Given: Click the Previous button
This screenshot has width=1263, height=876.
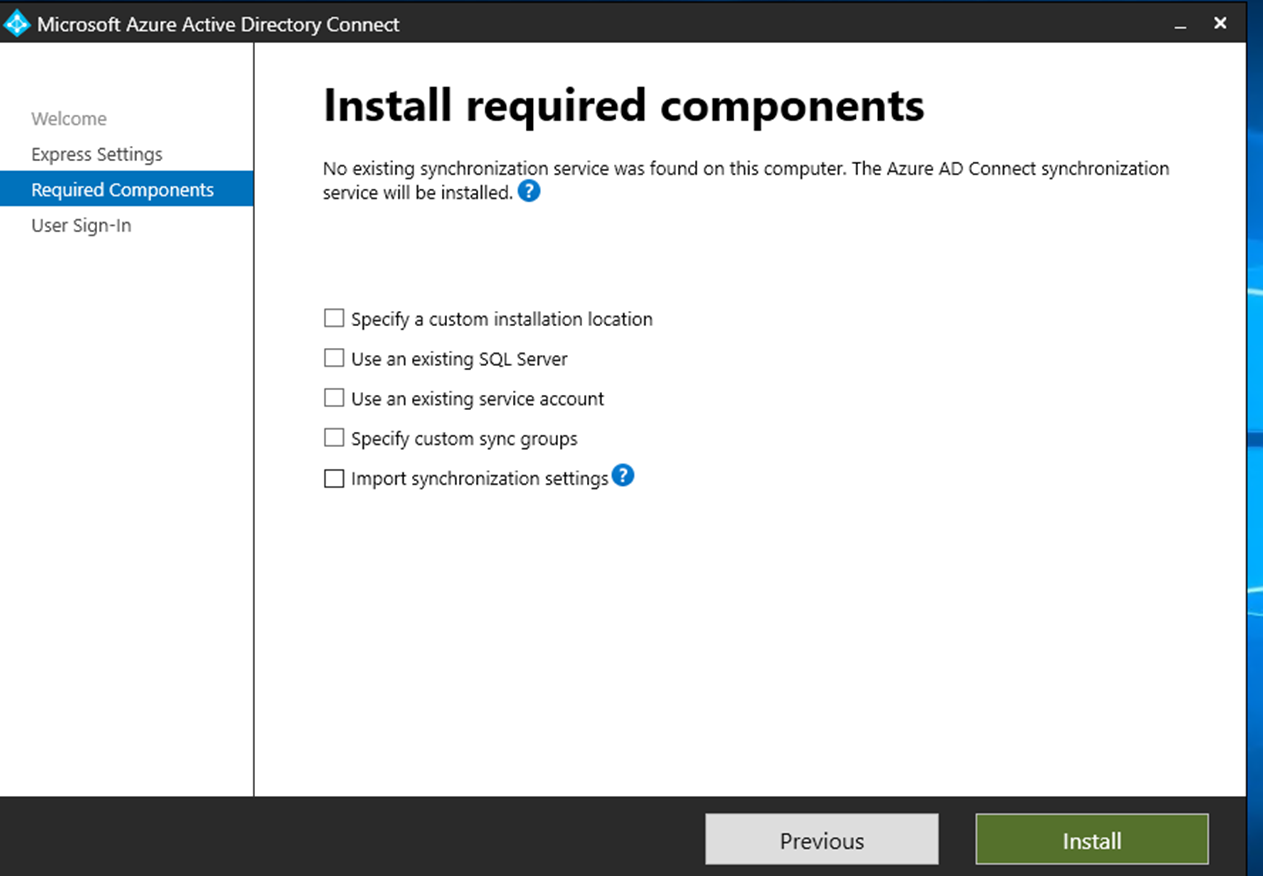Looking at the screenshot, I should pyautogui.click(x=822, y=840).
